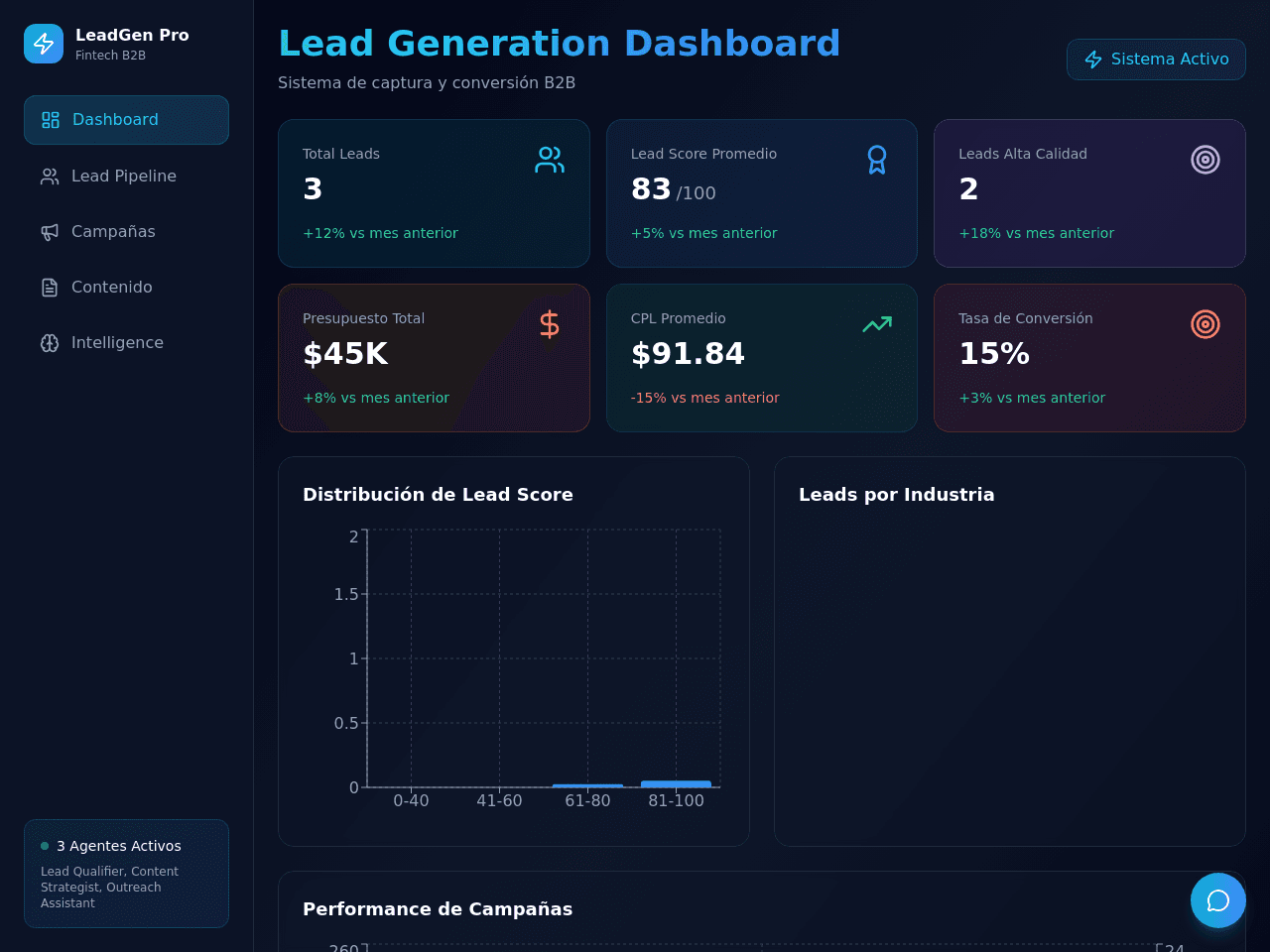Click the 81-100 bar in Lead Score chart

676,784
